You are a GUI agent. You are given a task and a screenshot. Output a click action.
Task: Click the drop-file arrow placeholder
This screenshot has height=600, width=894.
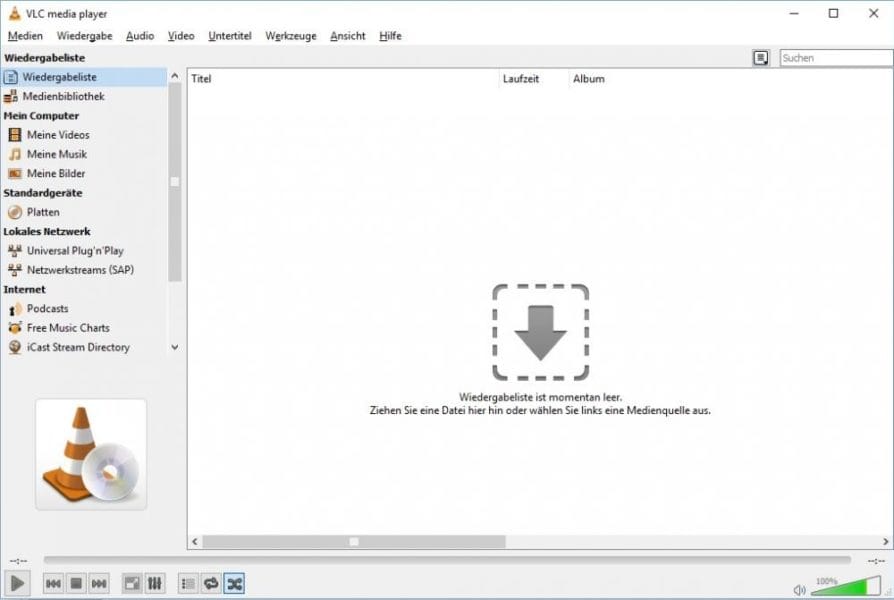tap(541, 333)
